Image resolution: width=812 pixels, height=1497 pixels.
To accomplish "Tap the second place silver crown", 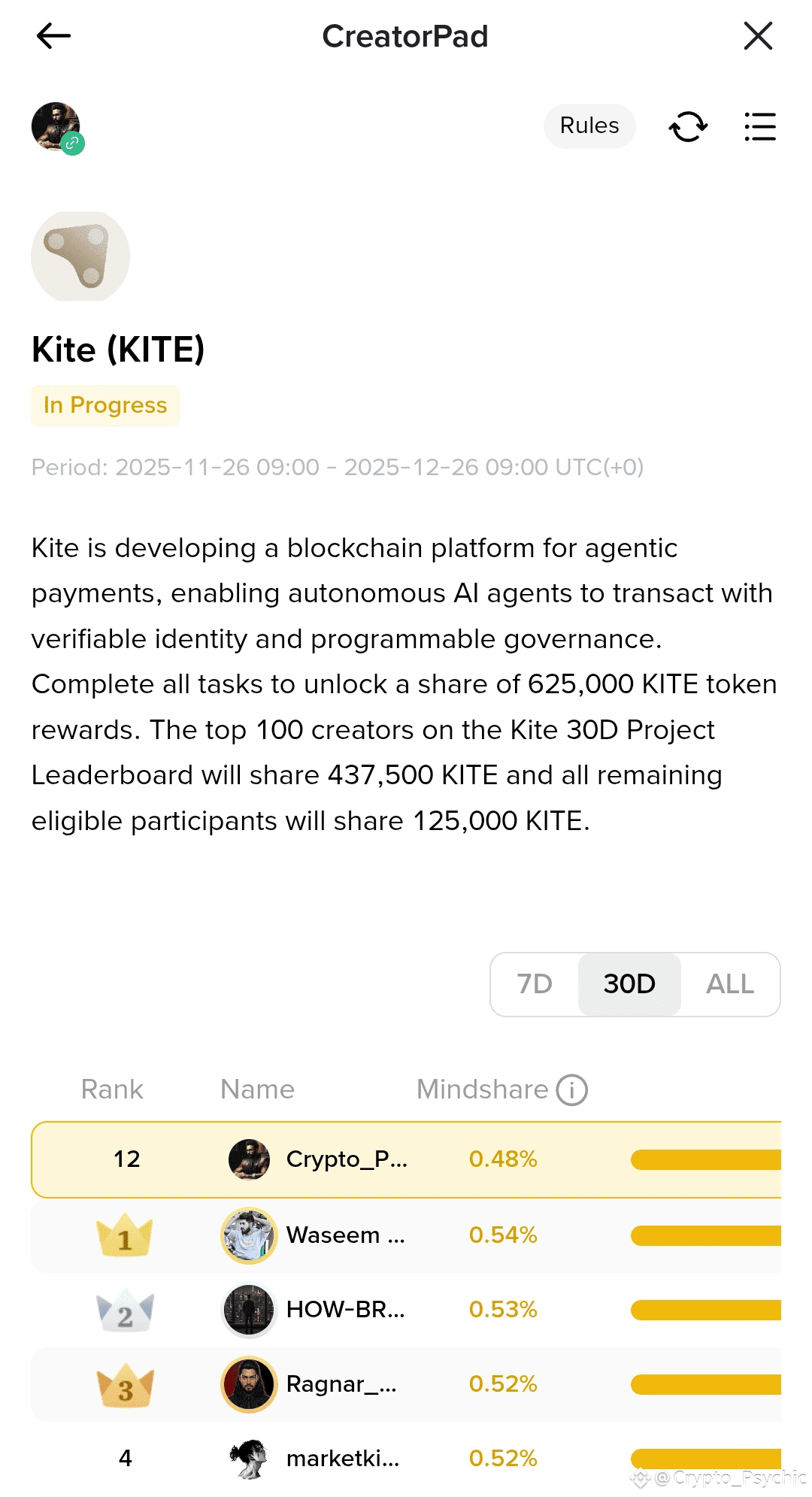I will pyautogui.click(x=125, y=1311).
